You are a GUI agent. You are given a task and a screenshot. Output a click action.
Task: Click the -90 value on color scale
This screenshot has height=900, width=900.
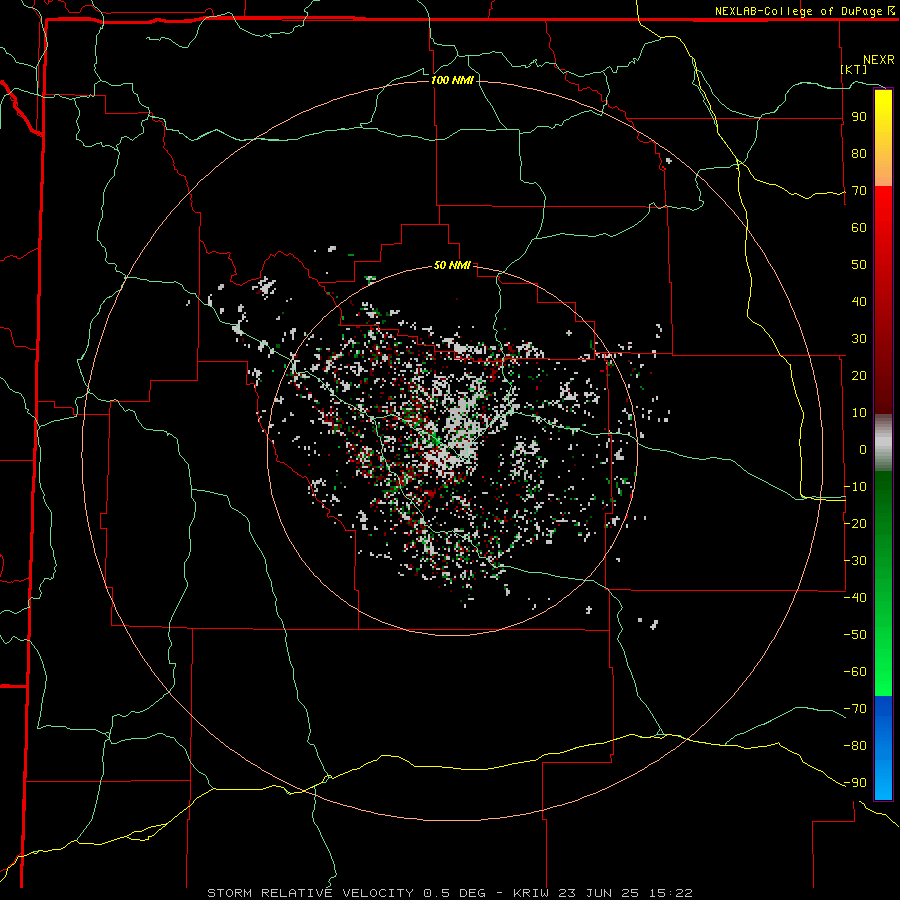855,783
